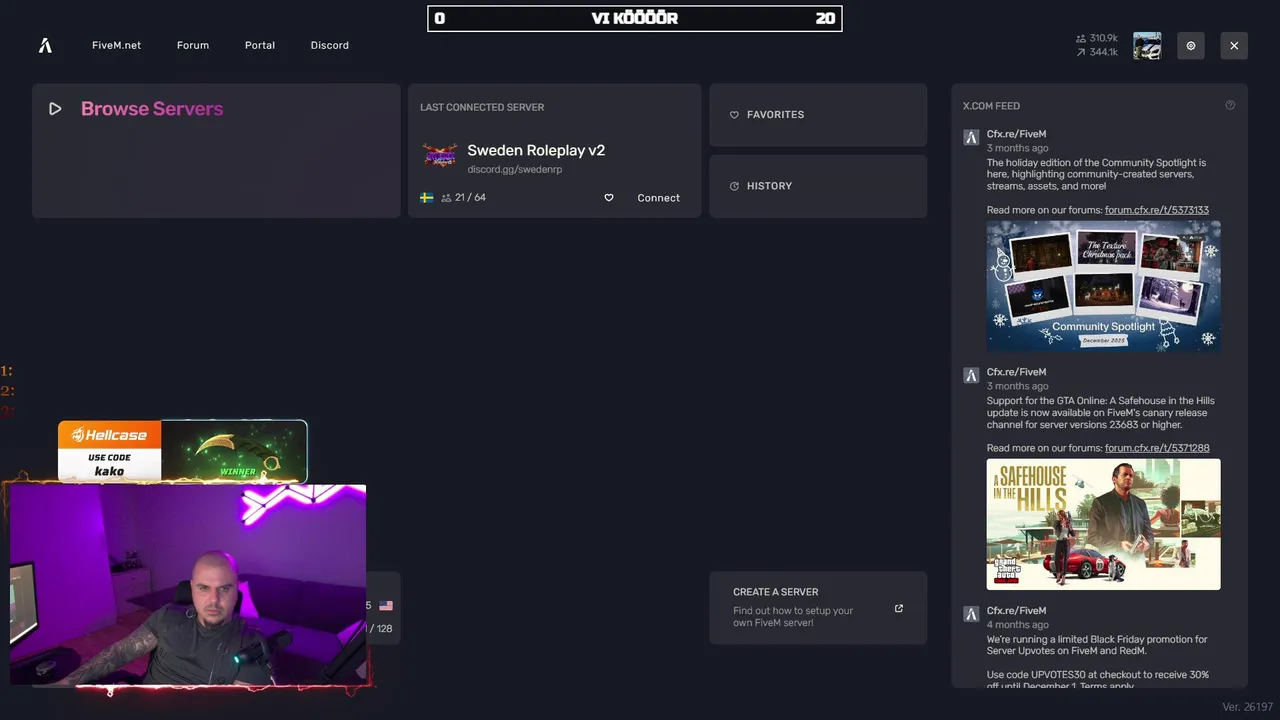Click the 310.9k players online stat
Viewport: 1280px width, 720px height.
coord(1097,38)
